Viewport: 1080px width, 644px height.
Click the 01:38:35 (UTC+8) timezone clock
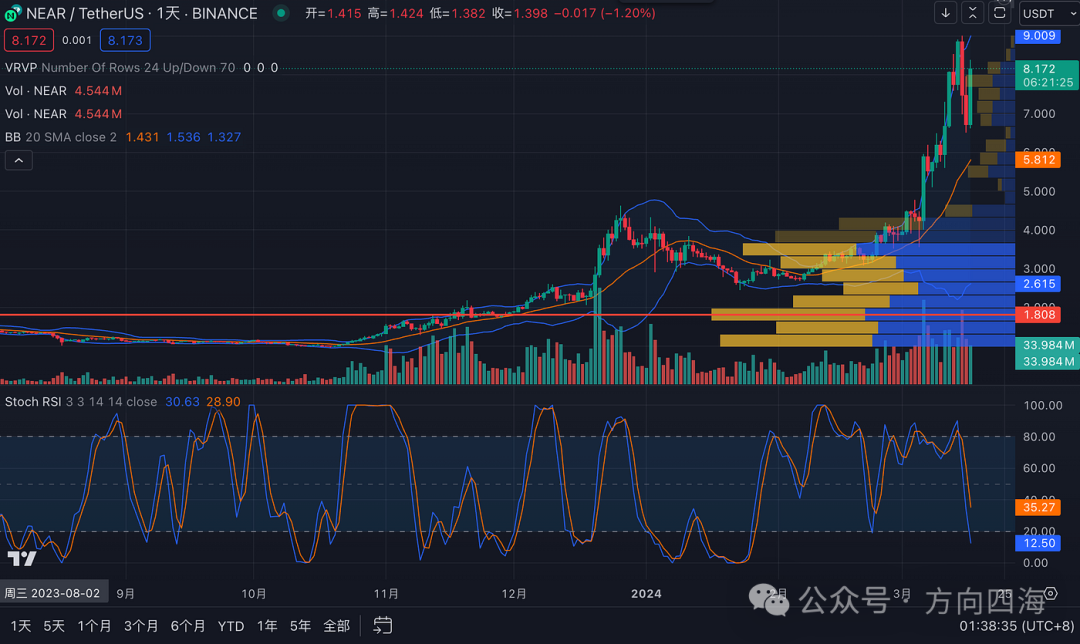(x=1017, y=626)
